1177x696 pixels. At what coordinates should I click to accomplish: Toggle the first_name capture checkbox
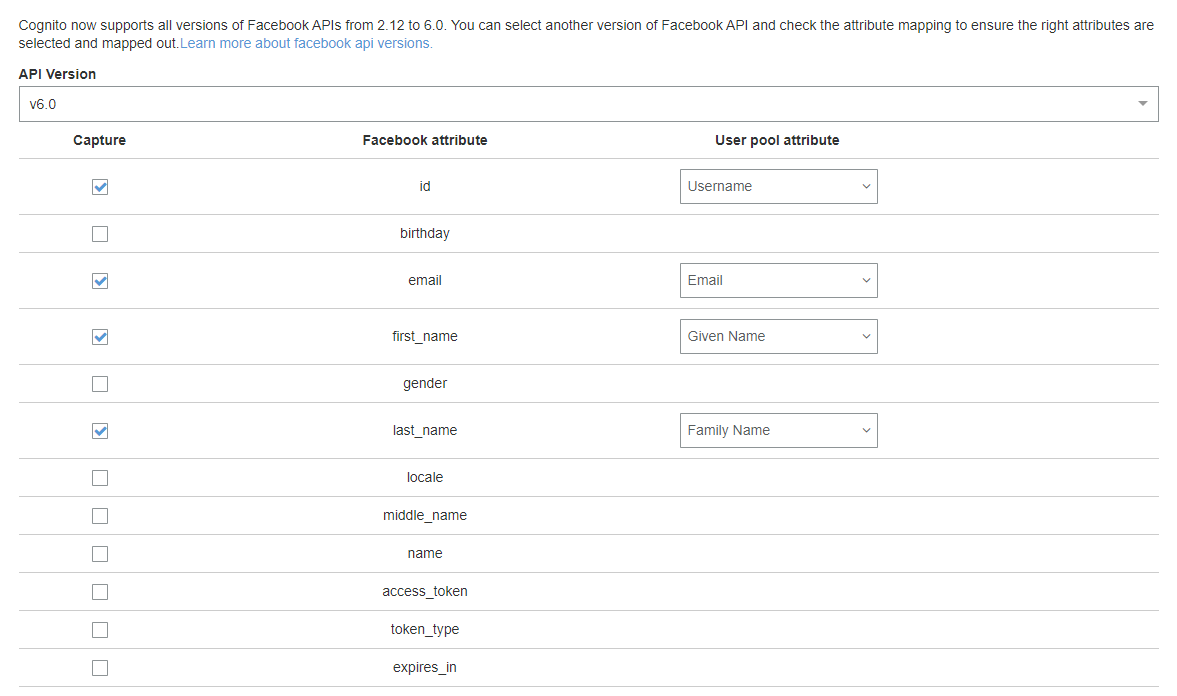click(x=100, y=337)
